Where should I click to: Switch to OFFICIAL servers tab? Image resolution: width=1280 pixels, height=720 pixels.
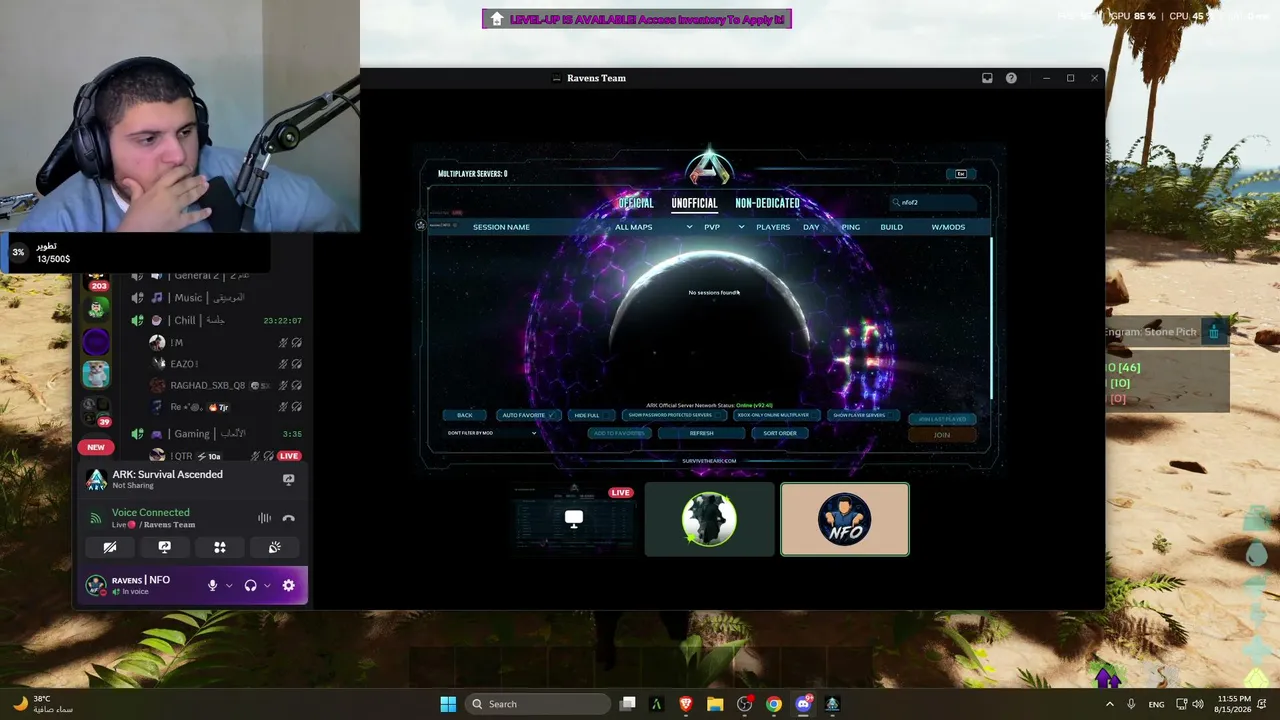[x=636, y=203]
